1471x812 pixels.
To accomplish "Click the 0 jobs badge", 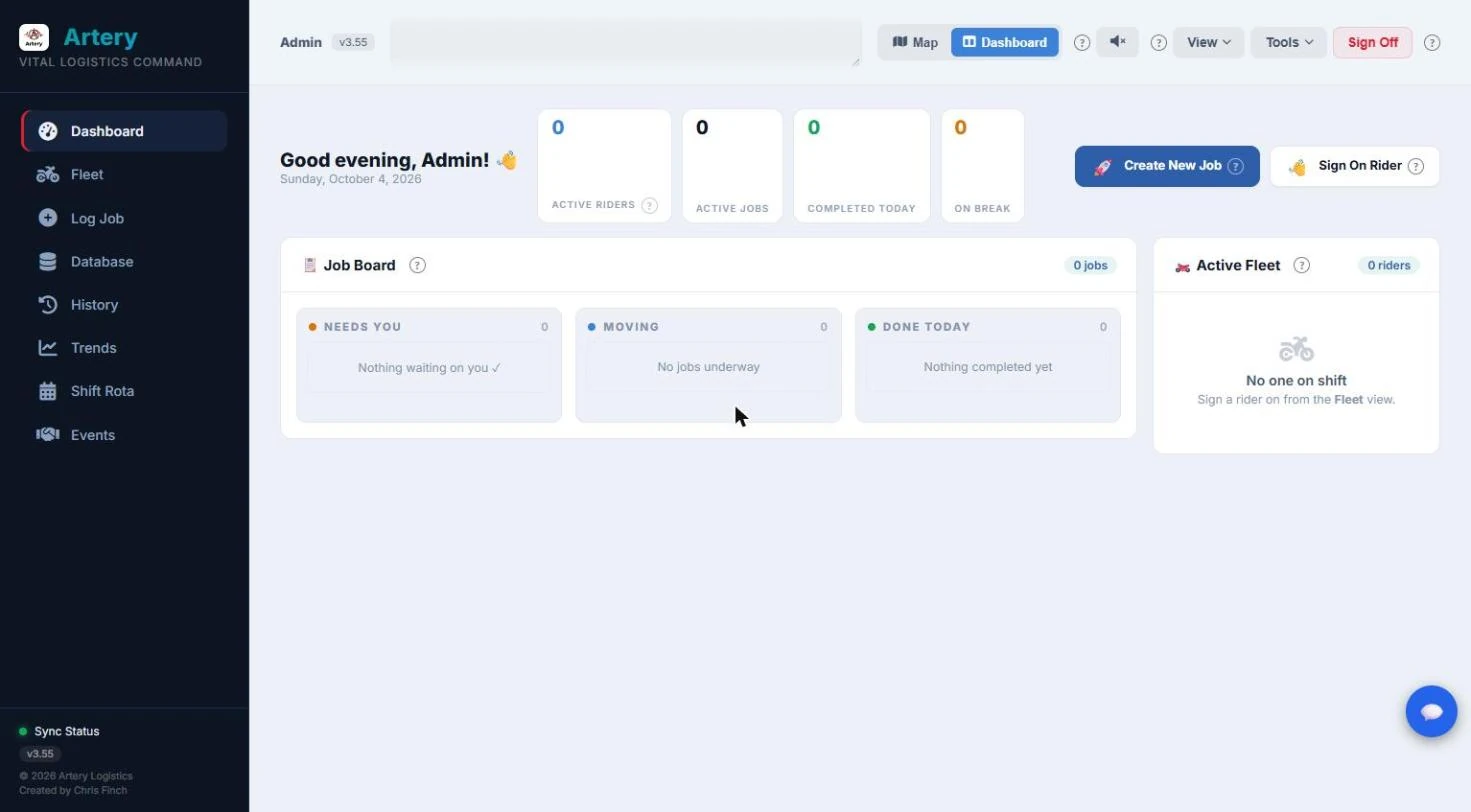I will pos(1090,265).
